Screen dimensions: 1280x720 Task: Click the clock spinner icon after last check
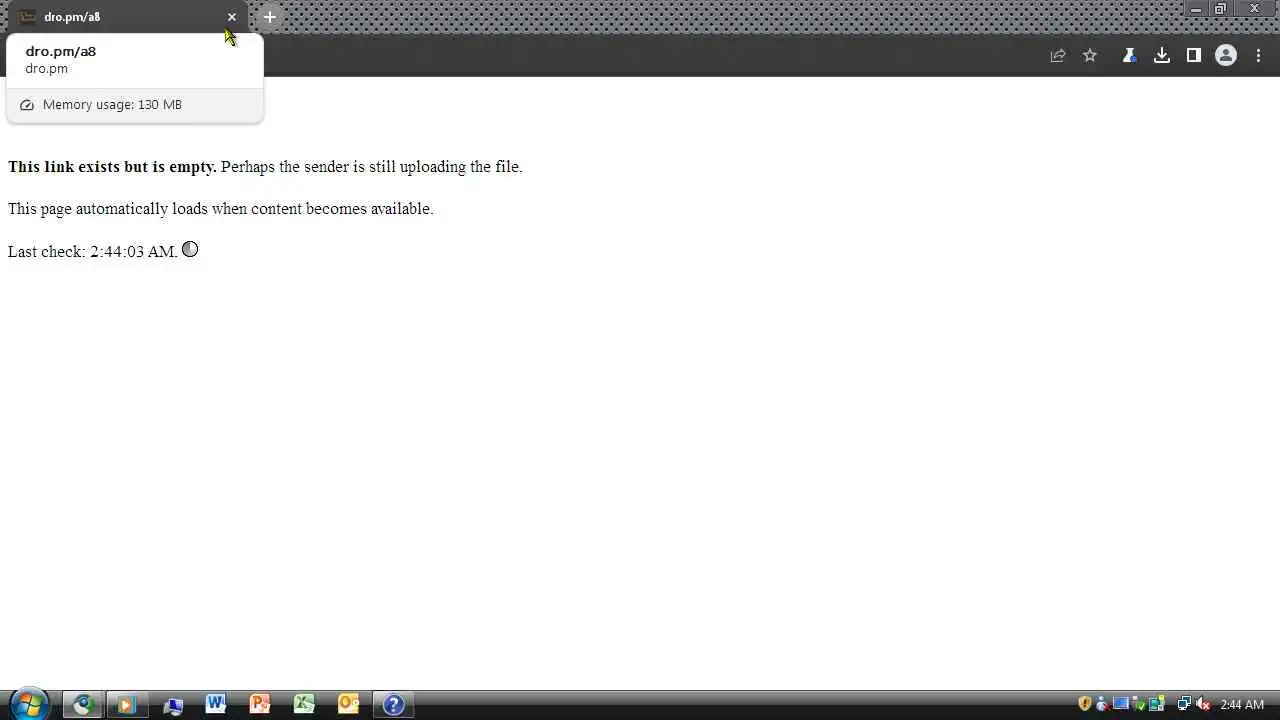point(190,249)
